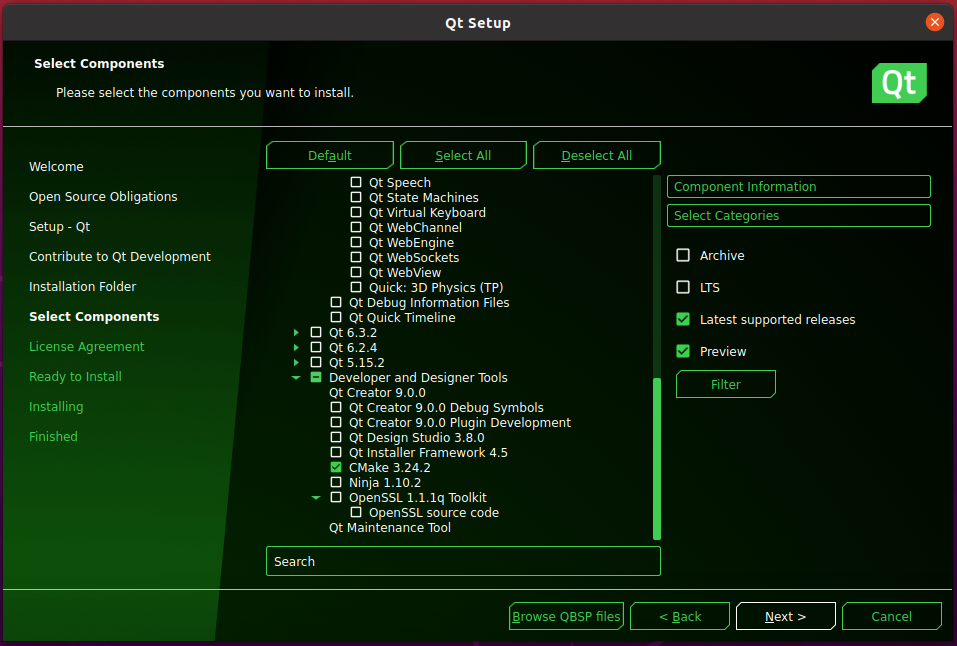Enable the LTS category checkbox

coord(683,287)
